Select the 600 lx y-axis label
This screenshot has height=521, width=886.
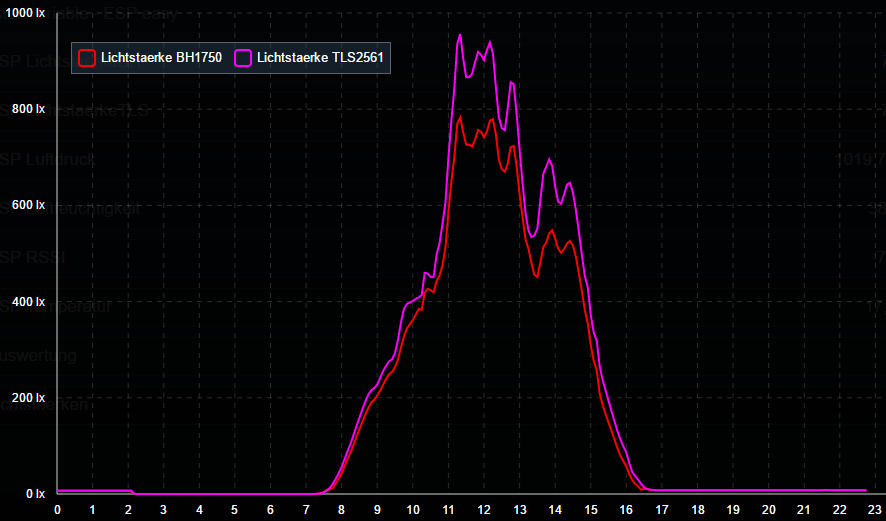click(x=28, y=205)
